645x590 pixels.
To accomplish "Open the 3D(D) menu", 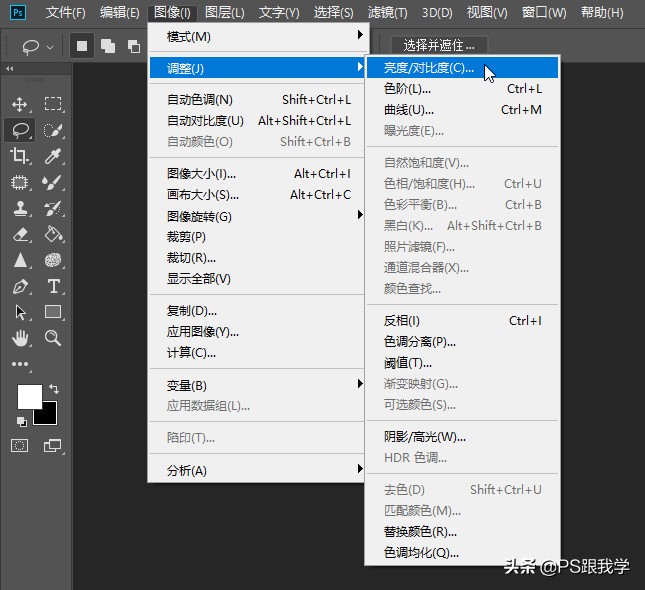I will pyautogui.click(x=437, y=13).
